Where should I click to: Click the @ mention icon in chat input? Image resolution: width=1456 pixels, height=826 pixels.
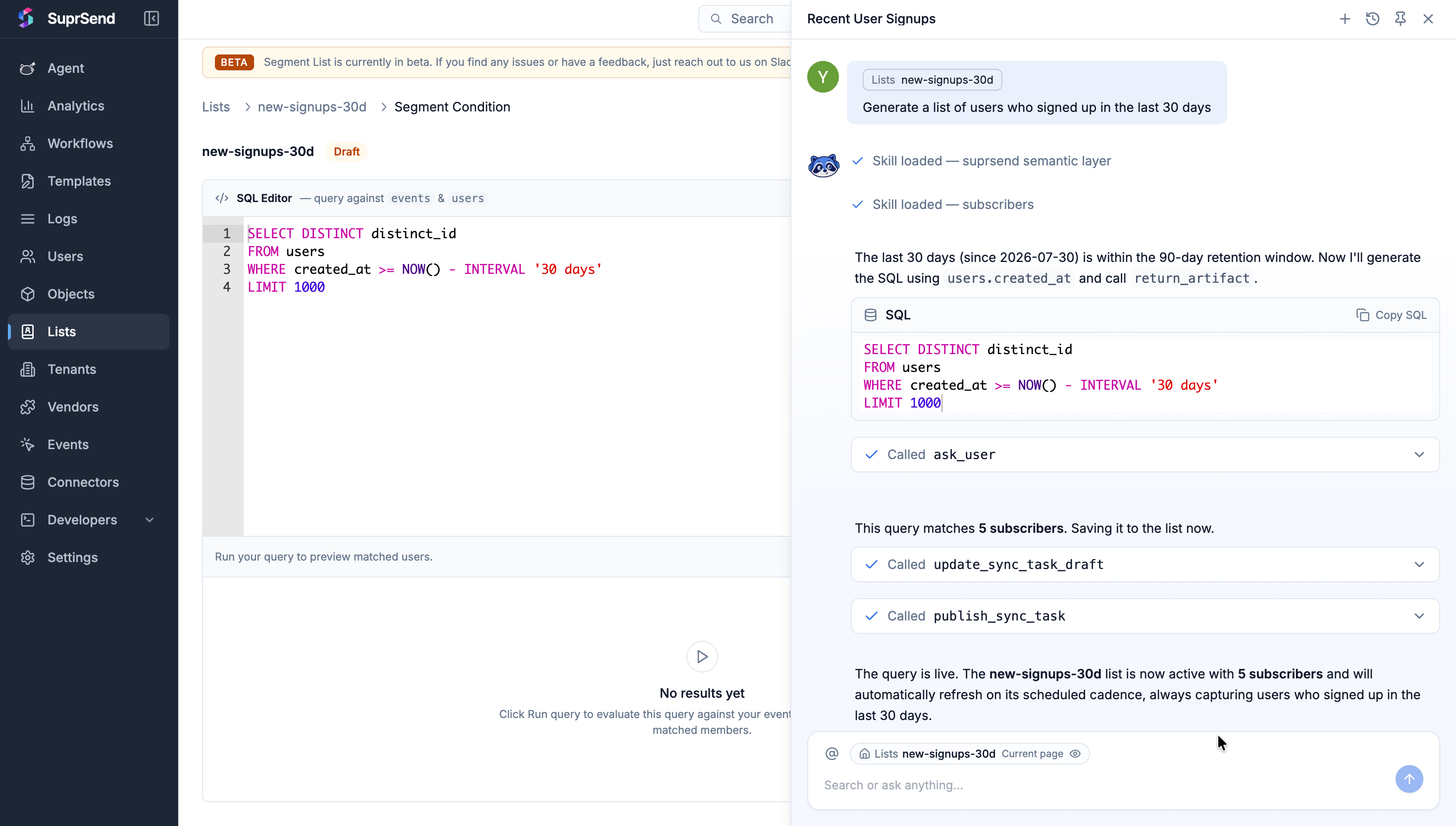[x=832, y=753]
